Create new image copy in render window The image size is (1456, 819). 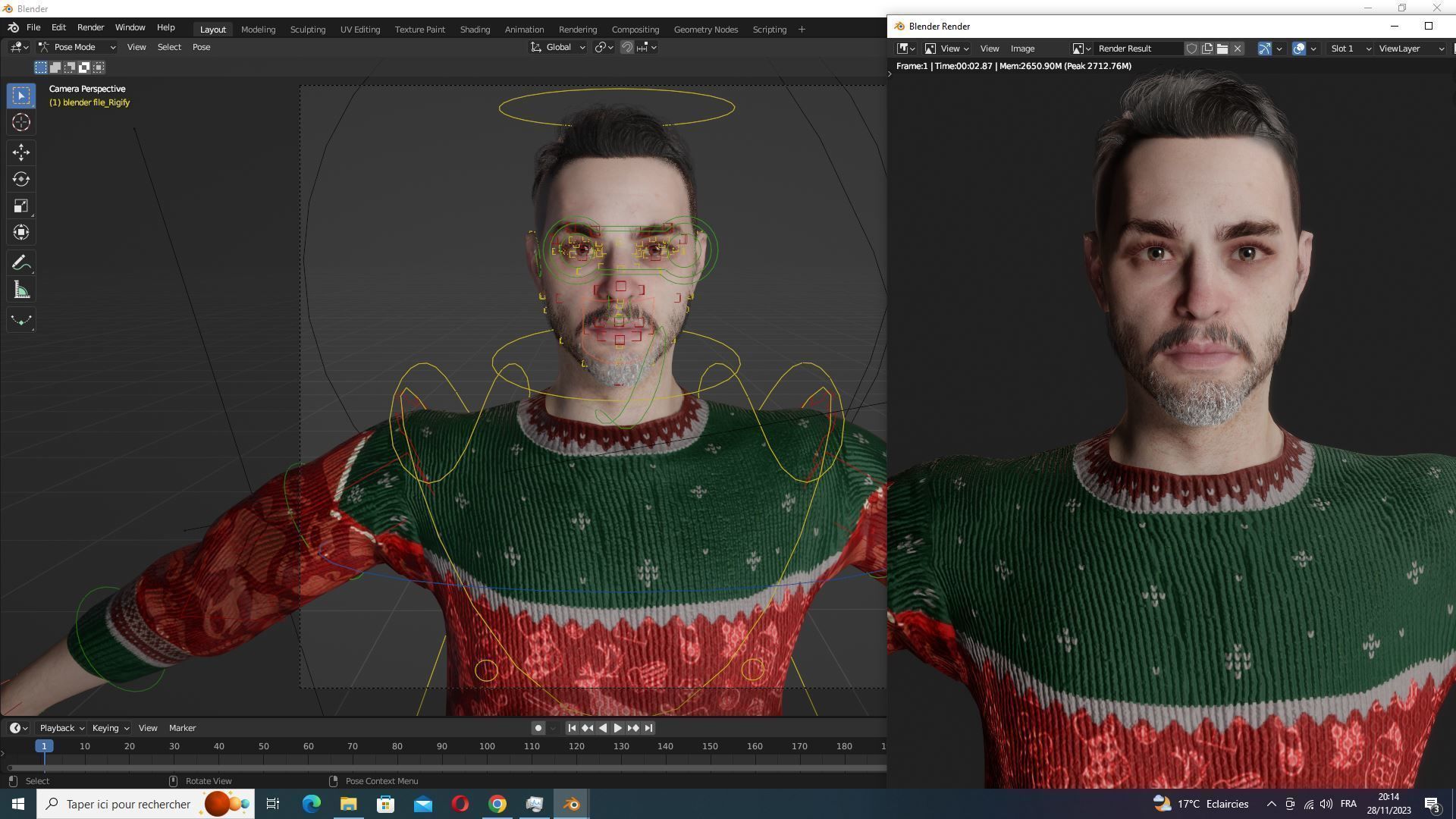[1207, 49]
